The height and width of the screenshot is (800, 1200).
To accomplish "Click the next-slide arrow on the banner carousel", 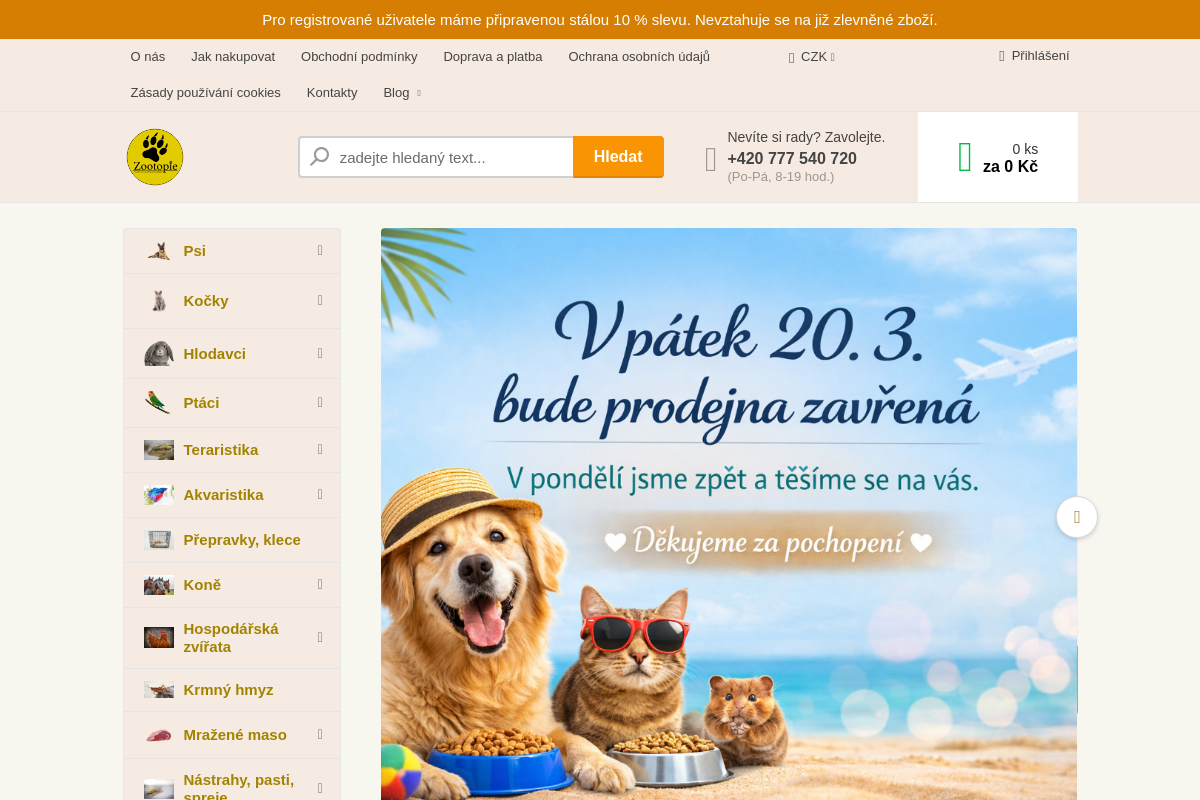I will (x=1077, y=517).
